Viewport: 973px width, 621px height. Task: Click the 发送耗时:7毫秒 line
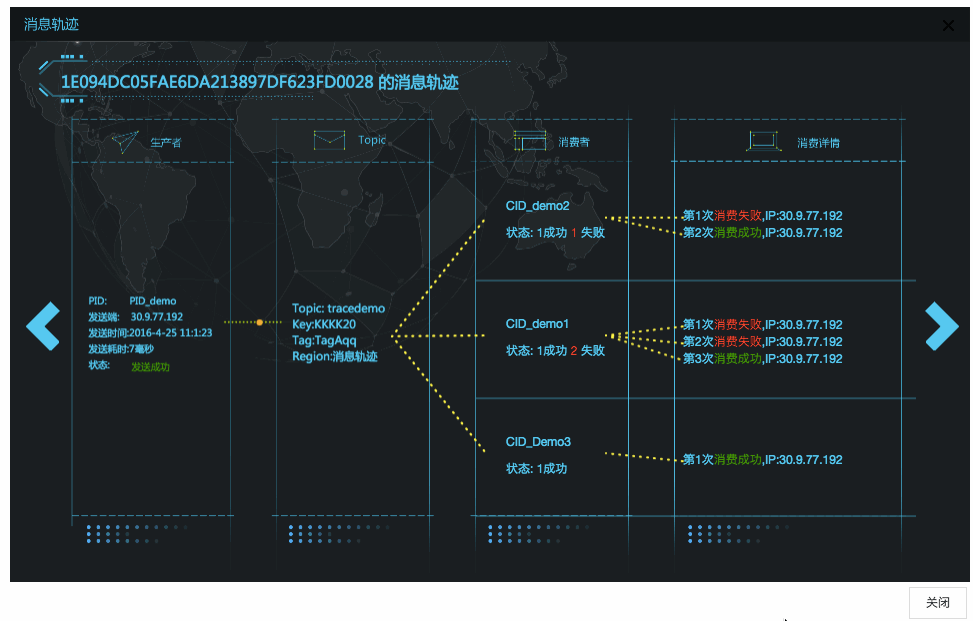coord(121,349)
